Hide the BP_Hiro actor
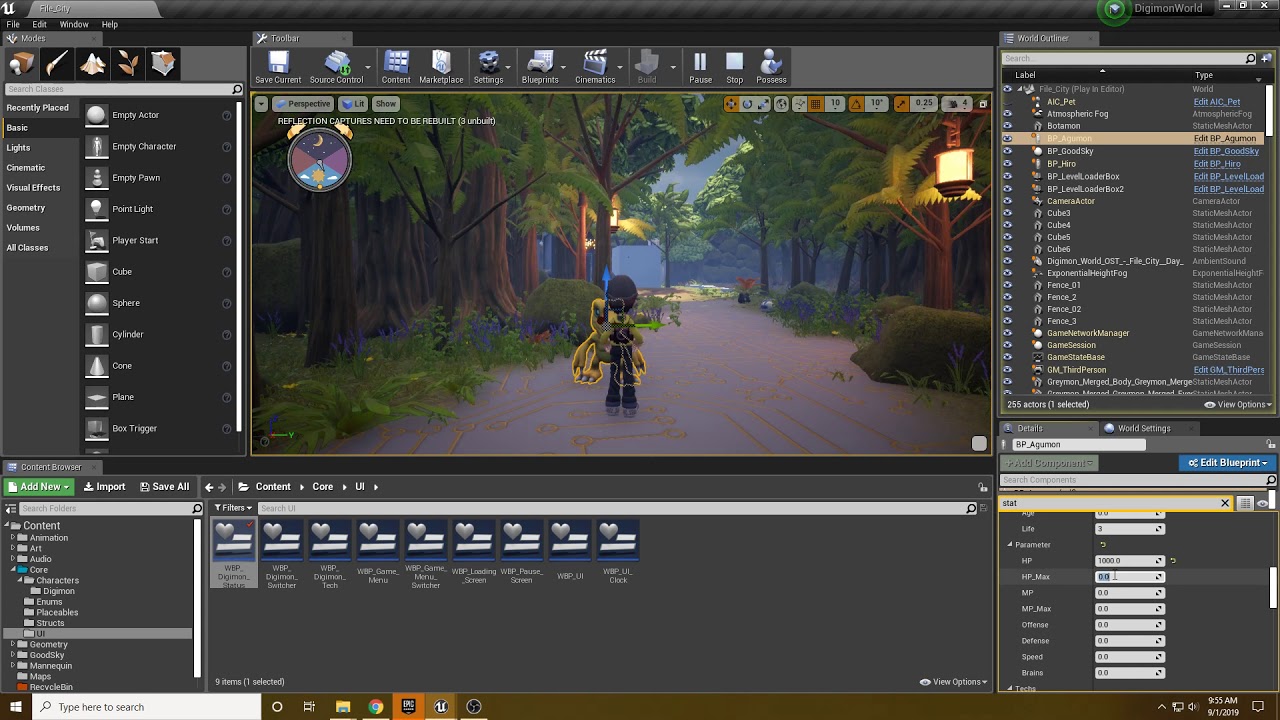The width and height of the screenshot is (1280, 720). (1007, 164)
